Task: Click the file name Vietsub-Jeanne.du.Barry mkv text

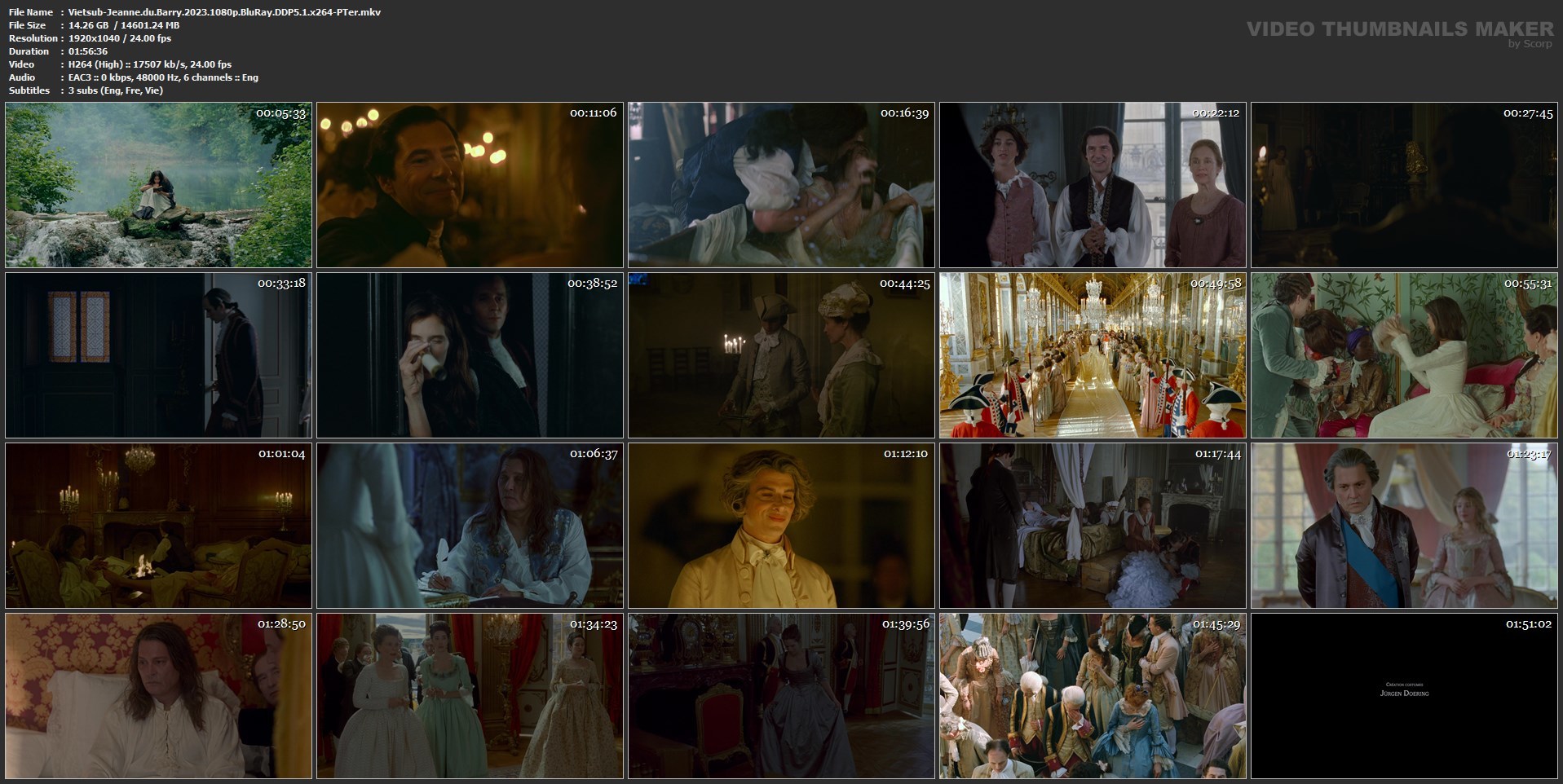Action: point(224,12)
